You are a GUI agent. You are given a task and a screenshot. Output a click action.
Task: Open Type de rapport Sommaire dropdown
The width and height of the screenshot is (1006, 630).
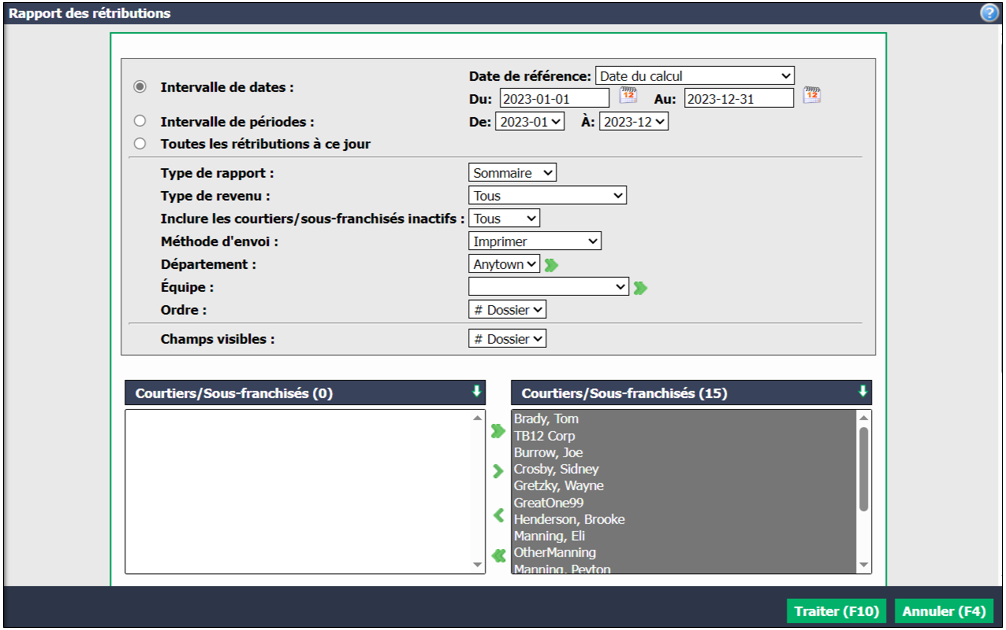[512, 173]
